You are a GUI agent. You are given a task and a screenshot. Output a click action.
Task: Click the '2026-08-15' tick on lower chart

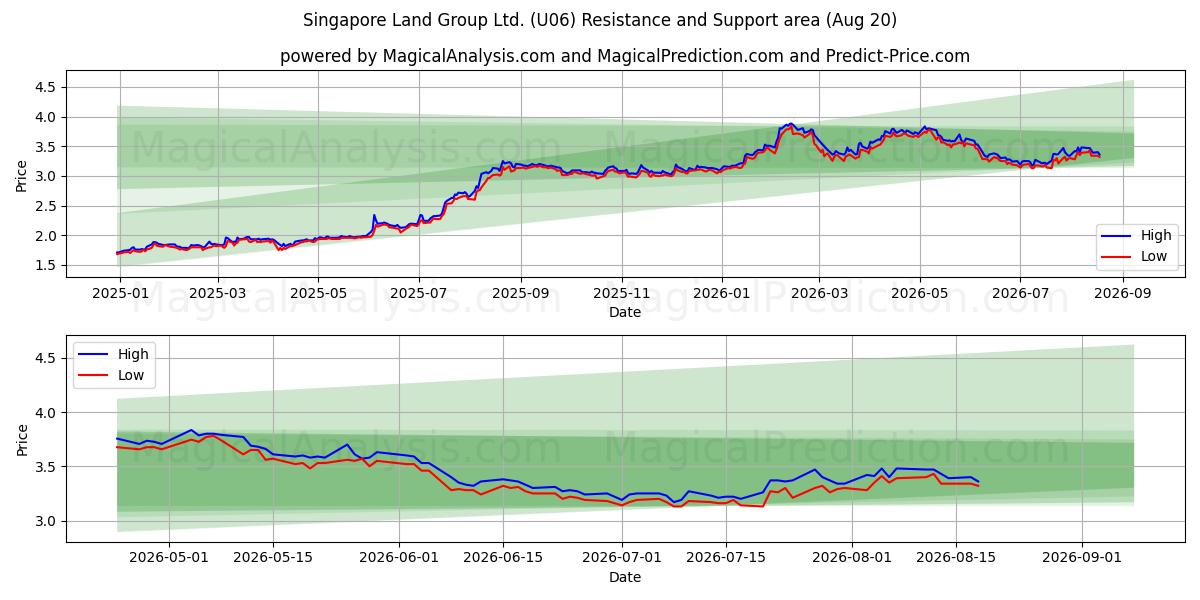click(x=957, y=558)
